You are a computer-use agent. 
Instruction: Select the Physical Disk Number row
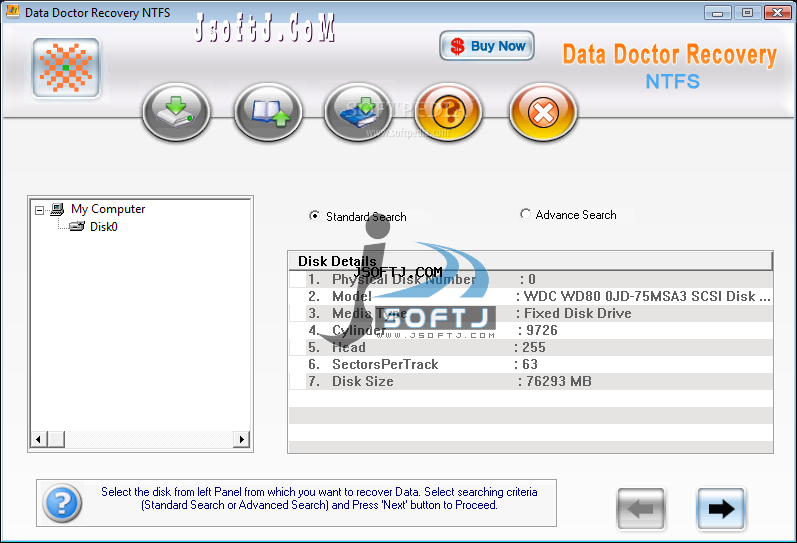point(531,279)
